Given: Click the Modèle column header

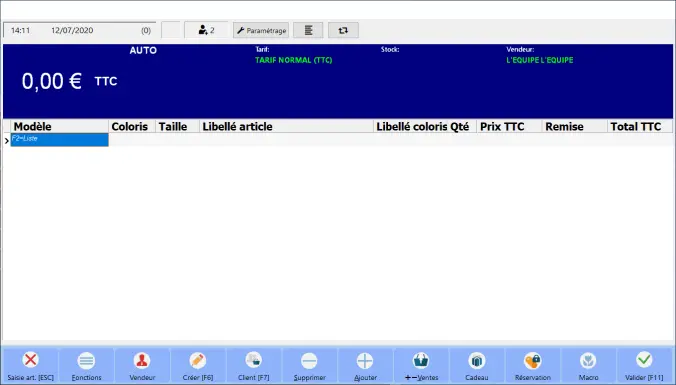Looking at the screenshot, I should pos(59,126).
